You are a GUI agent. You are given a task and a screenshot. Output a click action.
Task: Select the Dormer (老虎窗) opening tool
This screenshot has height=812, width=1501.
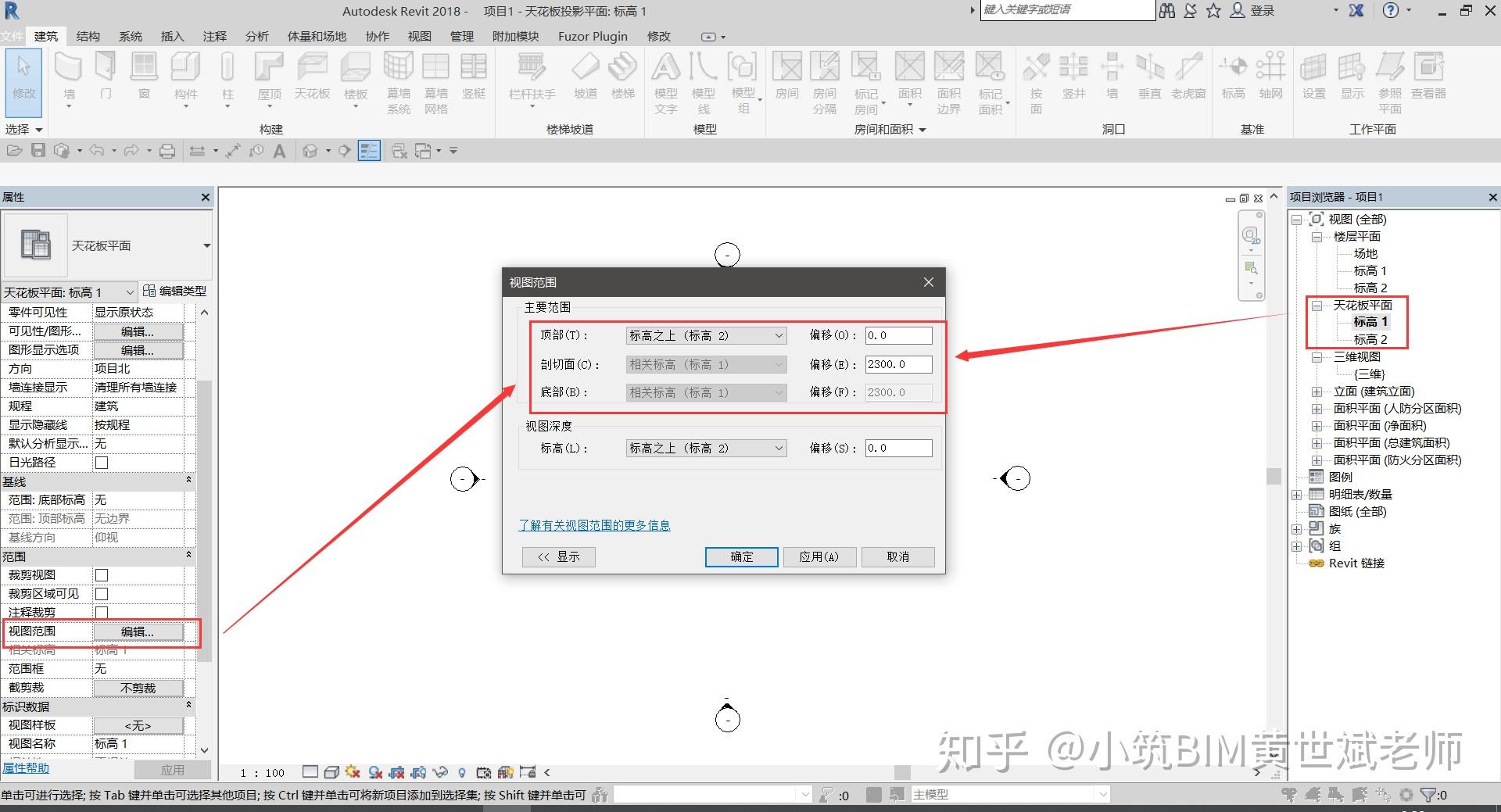[1188, 77]
